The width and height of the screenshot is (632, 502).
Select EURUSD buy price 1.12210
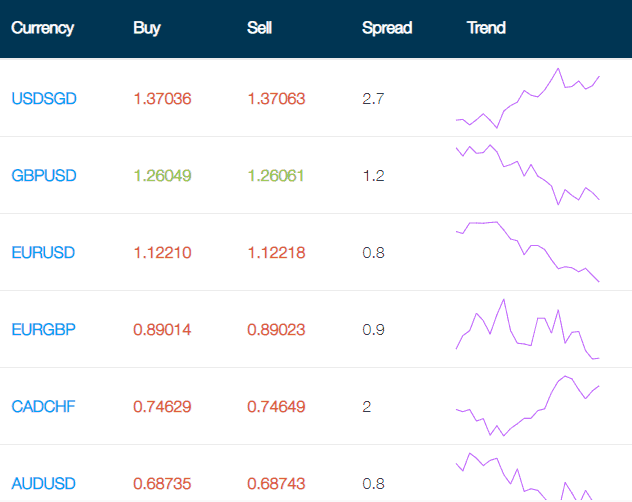pyautogui.click(x=162, y=253)
